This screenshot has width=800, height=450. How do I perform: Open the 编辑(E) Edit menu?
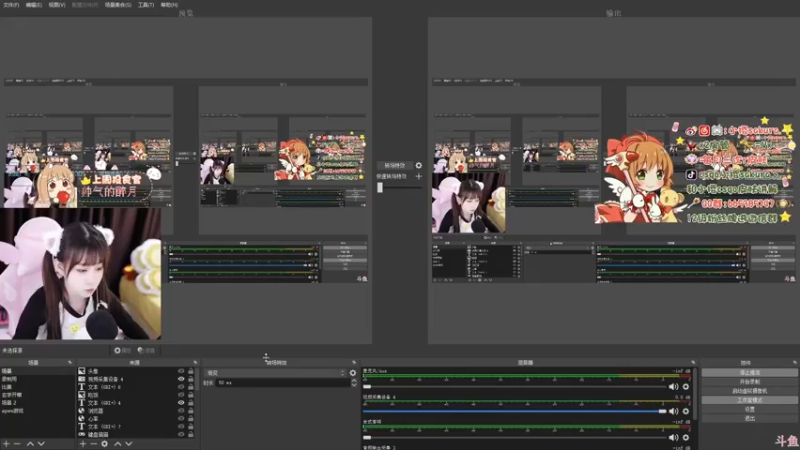pos(34,5)
